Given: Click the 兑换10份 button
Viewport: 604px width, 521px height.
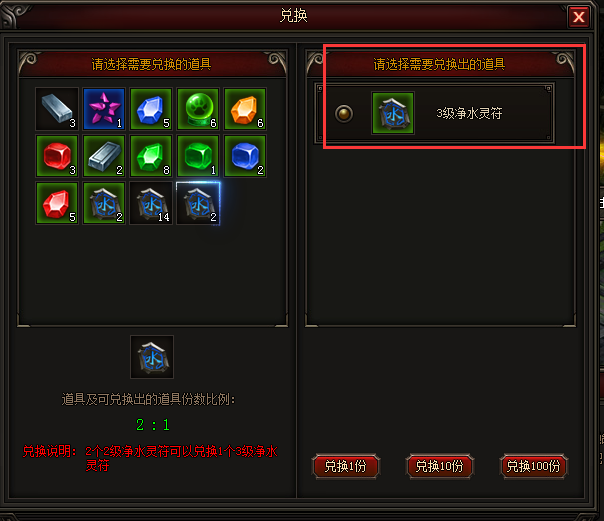Looking at the screenshot, I should (x=440, y=466).
